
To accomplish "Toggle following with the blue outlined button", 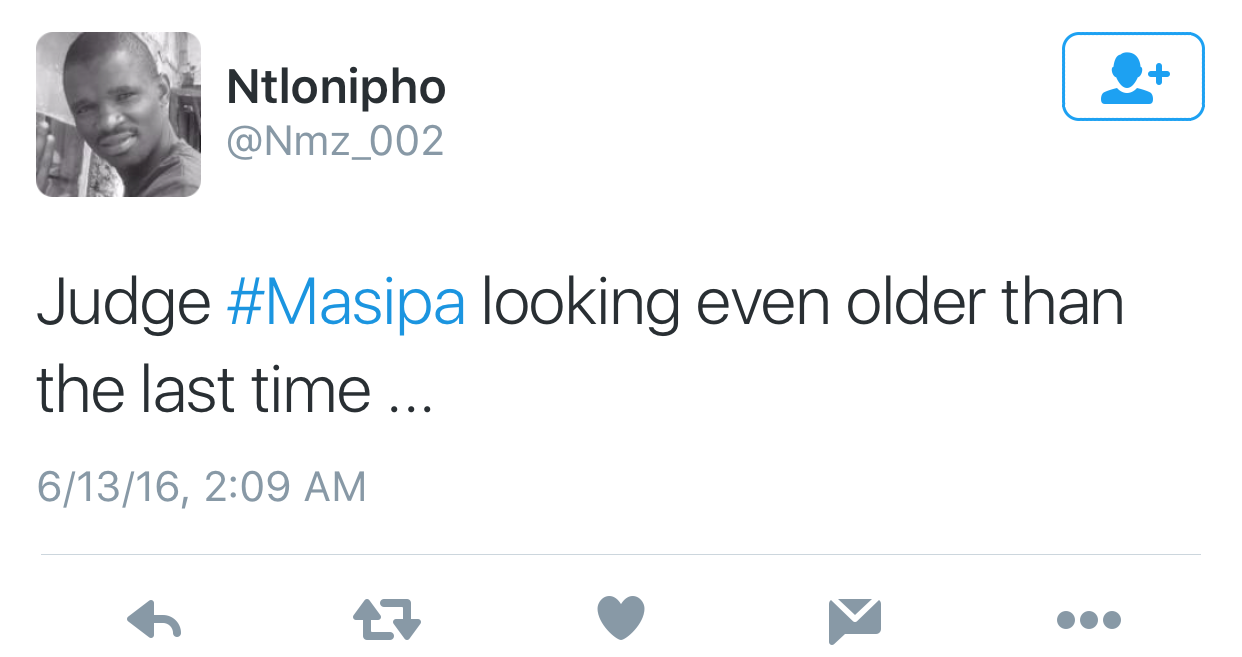I will 1133,77.
